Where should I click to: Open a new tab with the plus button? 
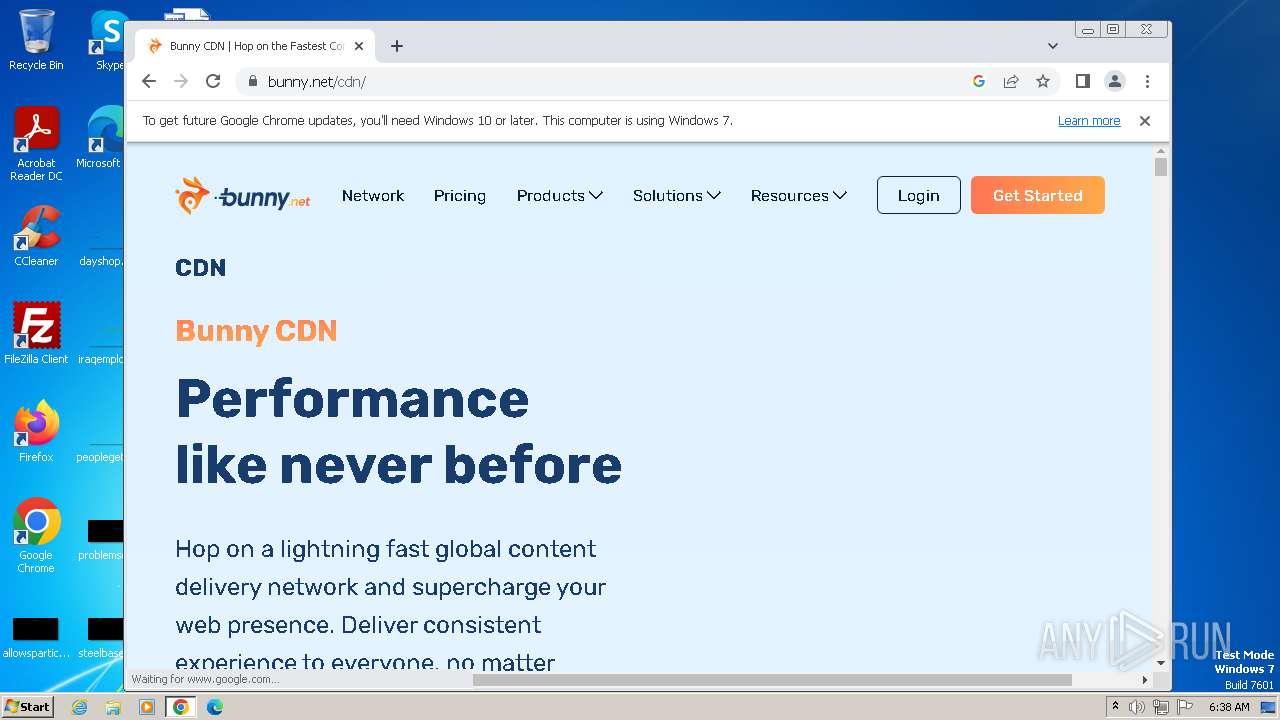[x=397, y=46]
